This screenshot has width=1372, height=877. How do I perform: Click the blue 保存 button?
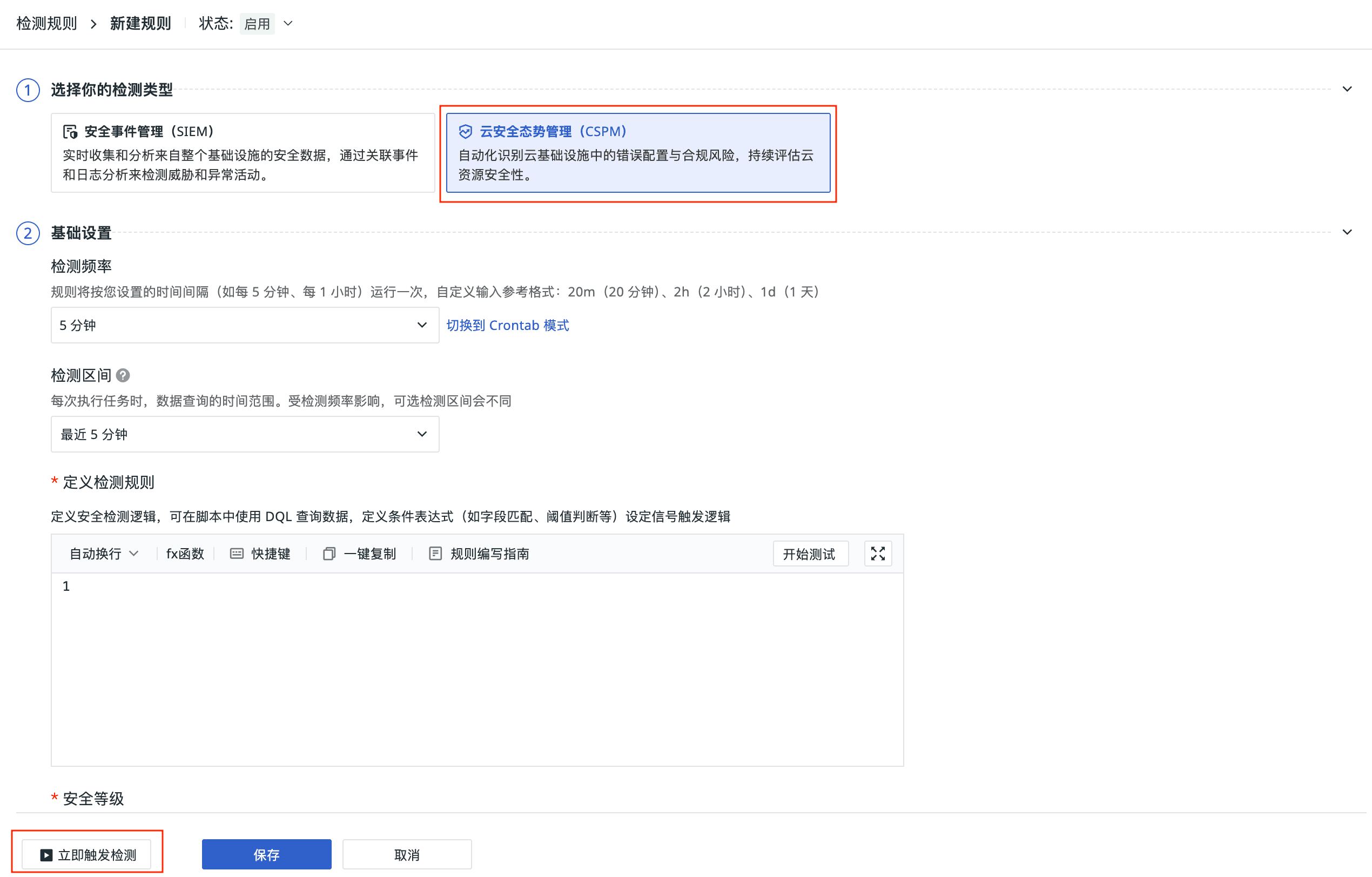coord(266,854)
